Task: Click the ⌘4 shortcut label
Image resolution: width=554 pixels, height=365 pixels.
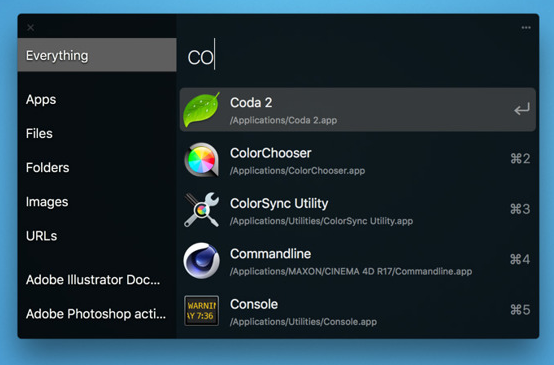Action: [x=520, y=260]
